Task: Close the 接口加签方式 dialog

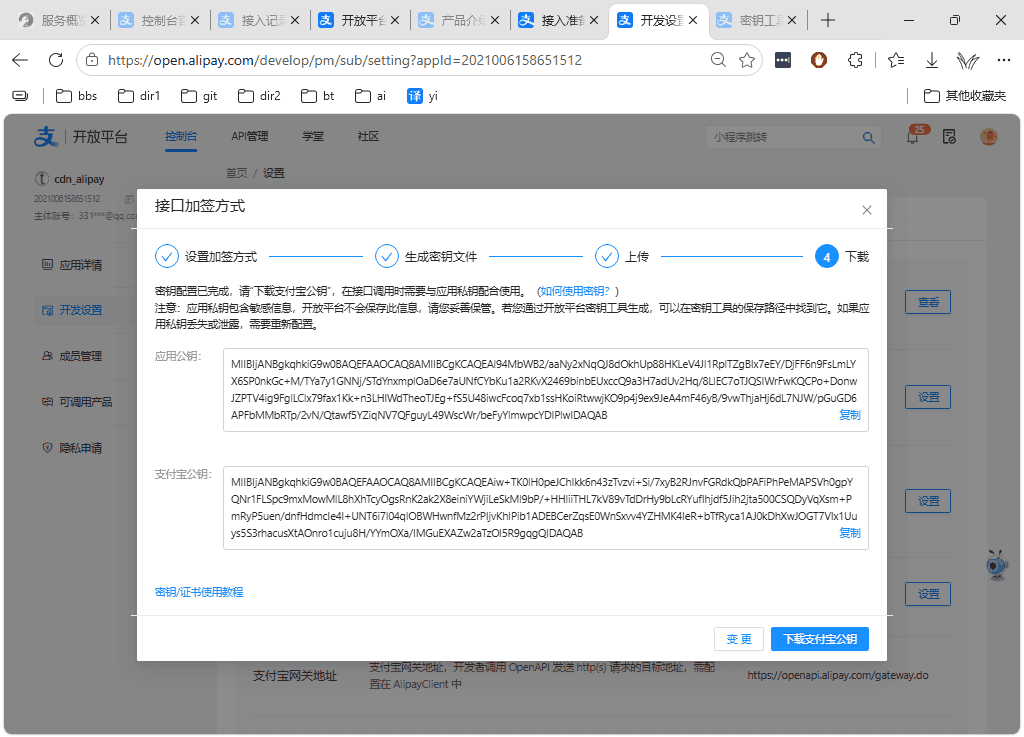Action: [x=867, y=210]
